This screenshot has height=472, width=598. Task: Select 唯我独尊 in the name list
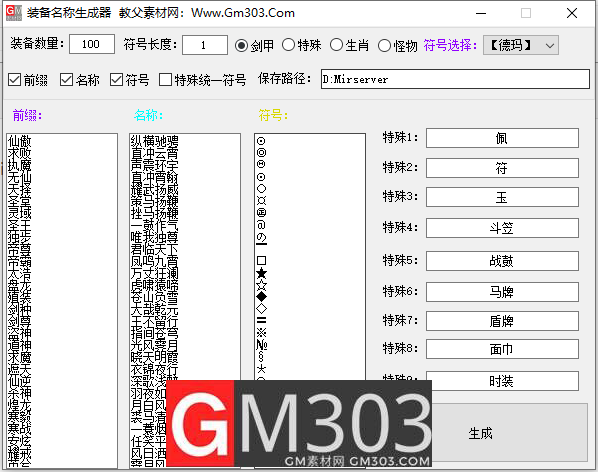click(x=154, y=237)
